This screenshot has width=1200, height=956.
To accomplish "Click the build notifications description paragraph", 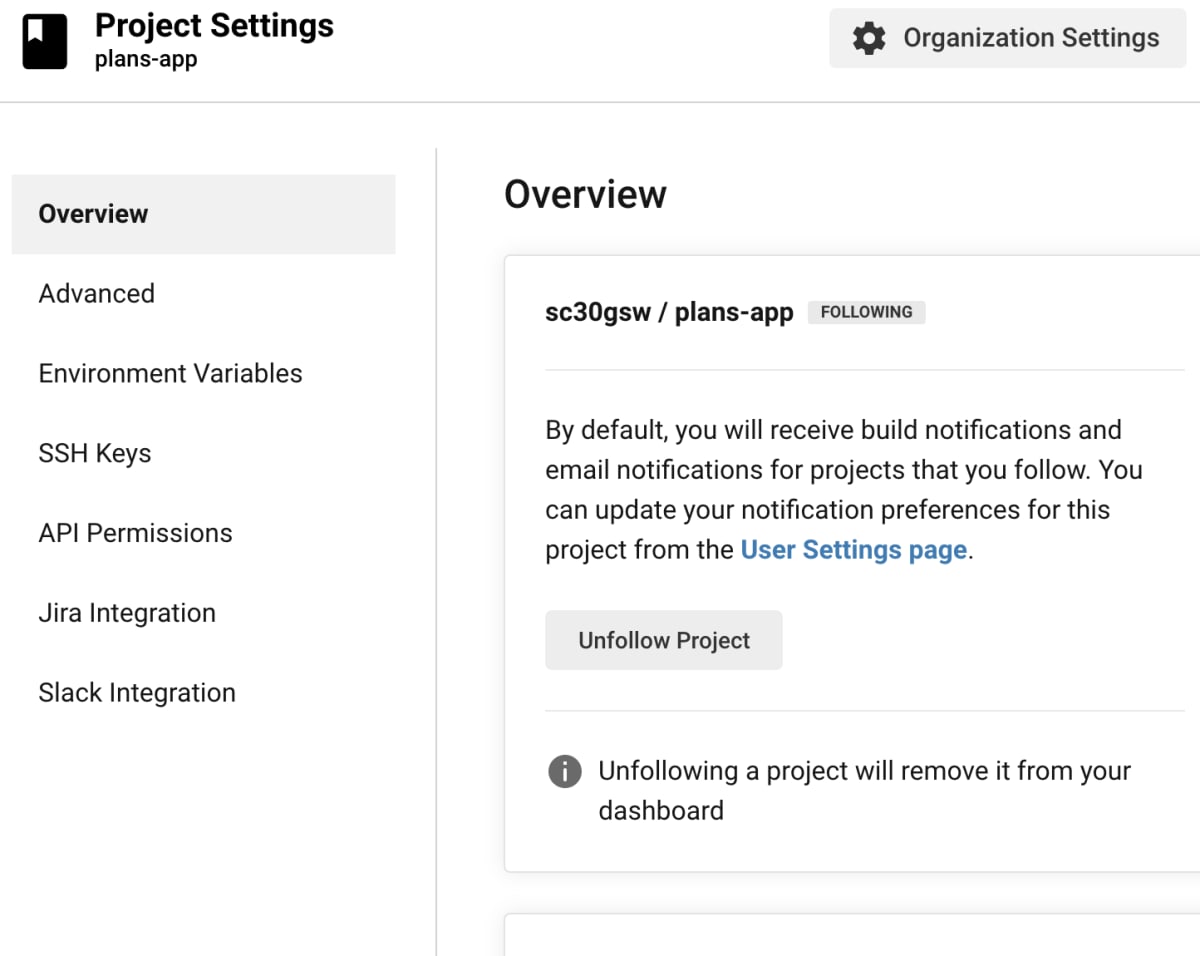I will tap(843, 490).
